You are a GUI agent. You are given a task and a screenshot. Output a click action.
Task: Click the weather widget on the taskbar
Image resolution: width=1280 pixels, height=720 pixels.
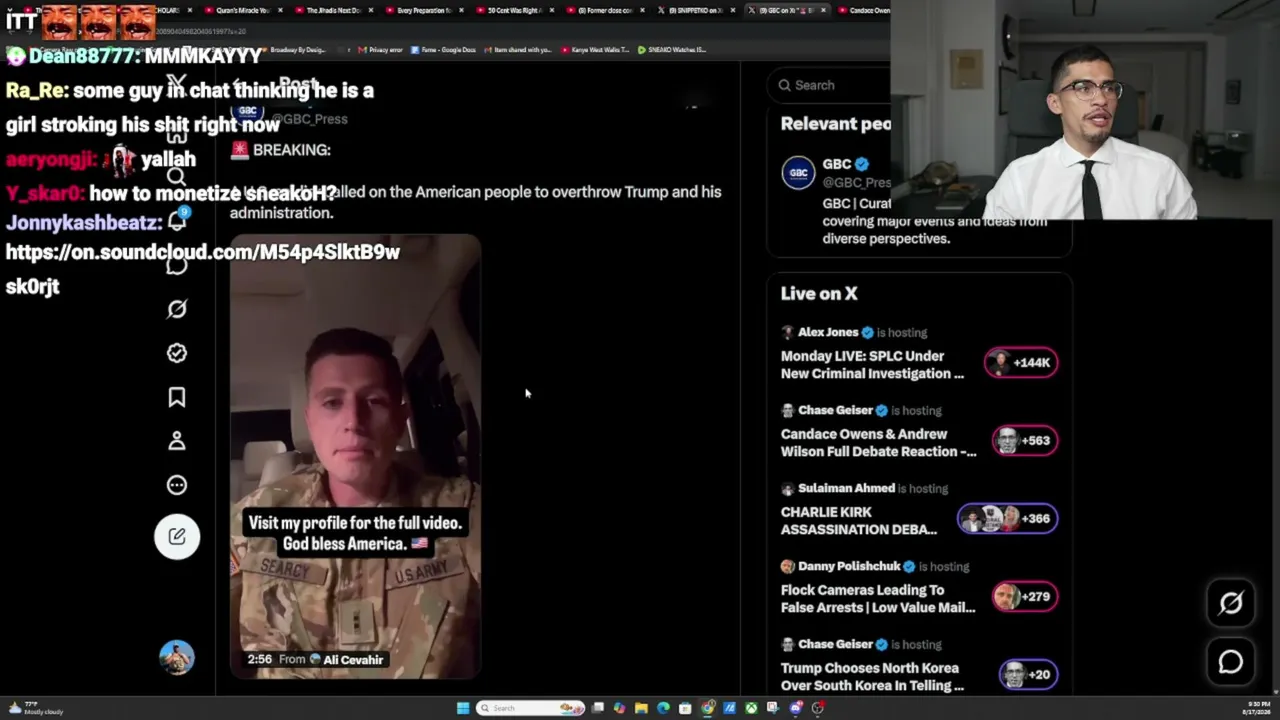[x=35, y=708]
